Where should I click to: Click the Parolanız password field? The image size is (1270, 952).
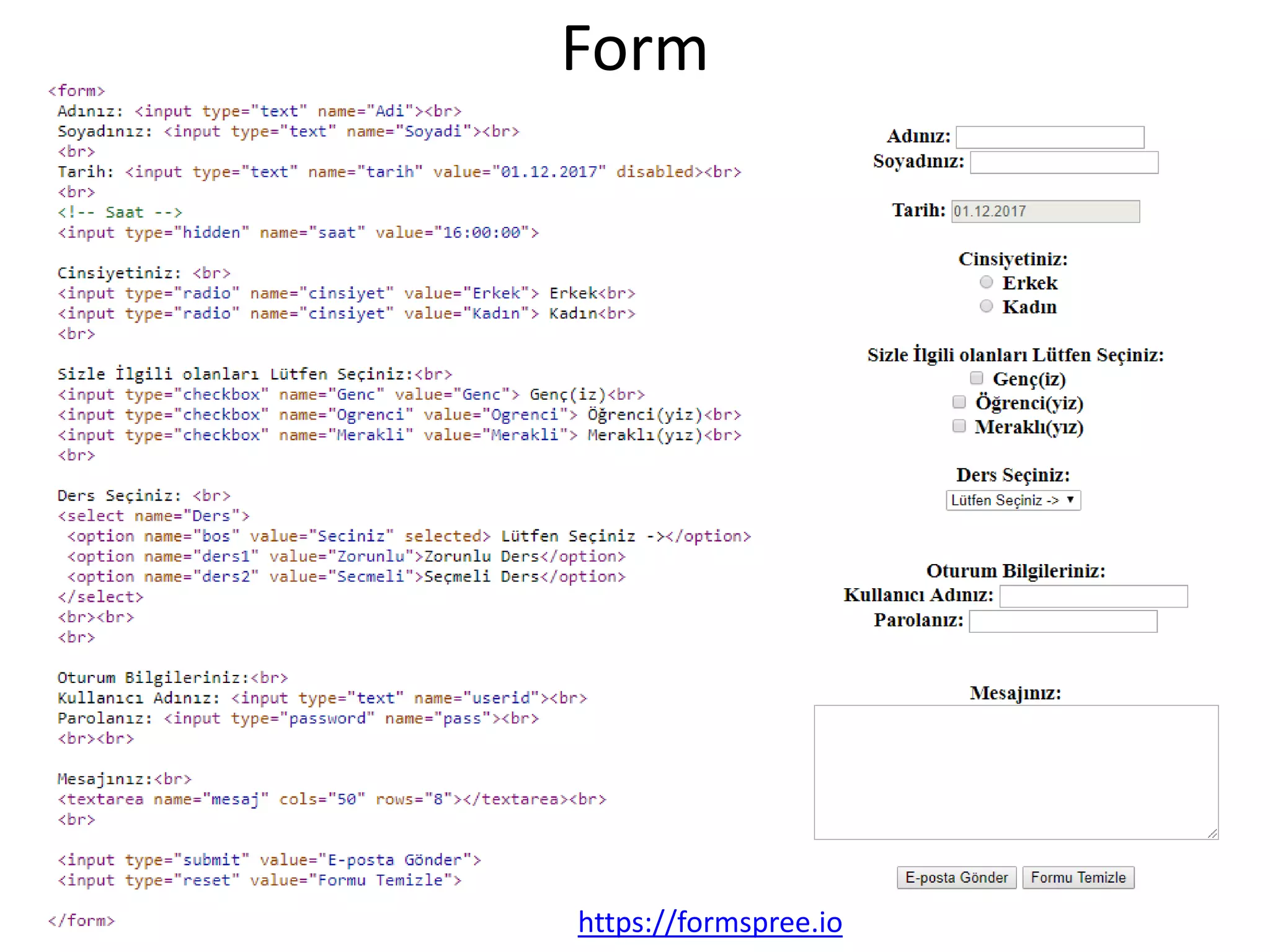(x=1064, y=622)
